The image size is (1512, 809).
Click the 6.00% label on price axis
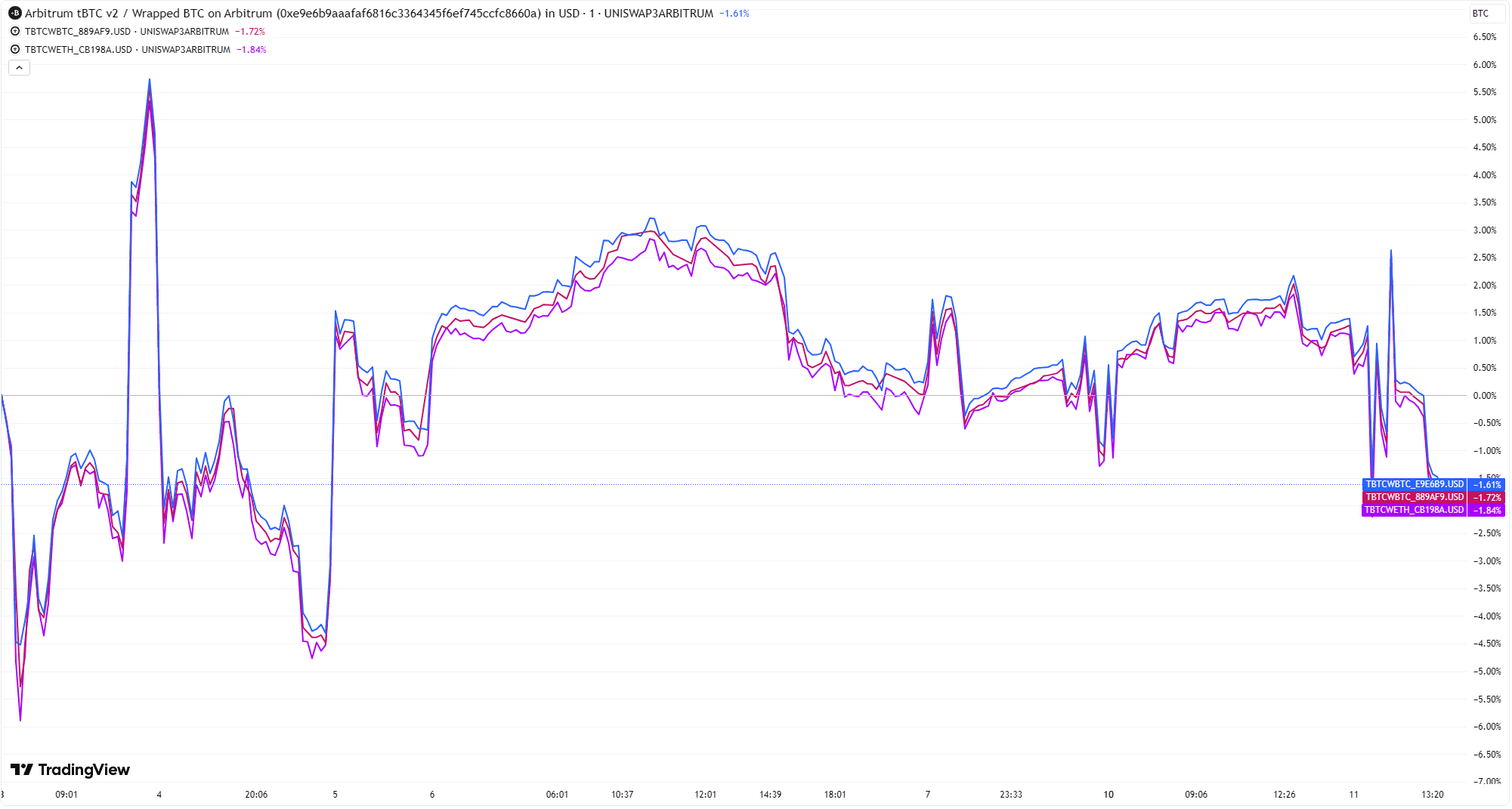click(x=1484, y=65)
